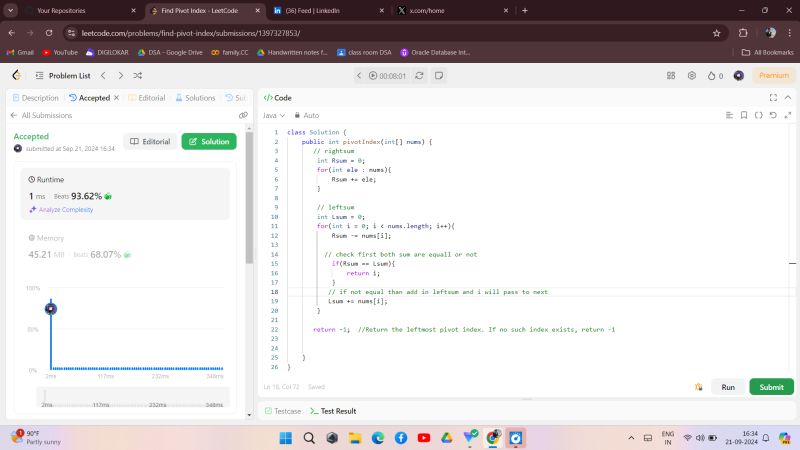Bookmark this page with star icon

pyautogui.click(x=716, y=33)
